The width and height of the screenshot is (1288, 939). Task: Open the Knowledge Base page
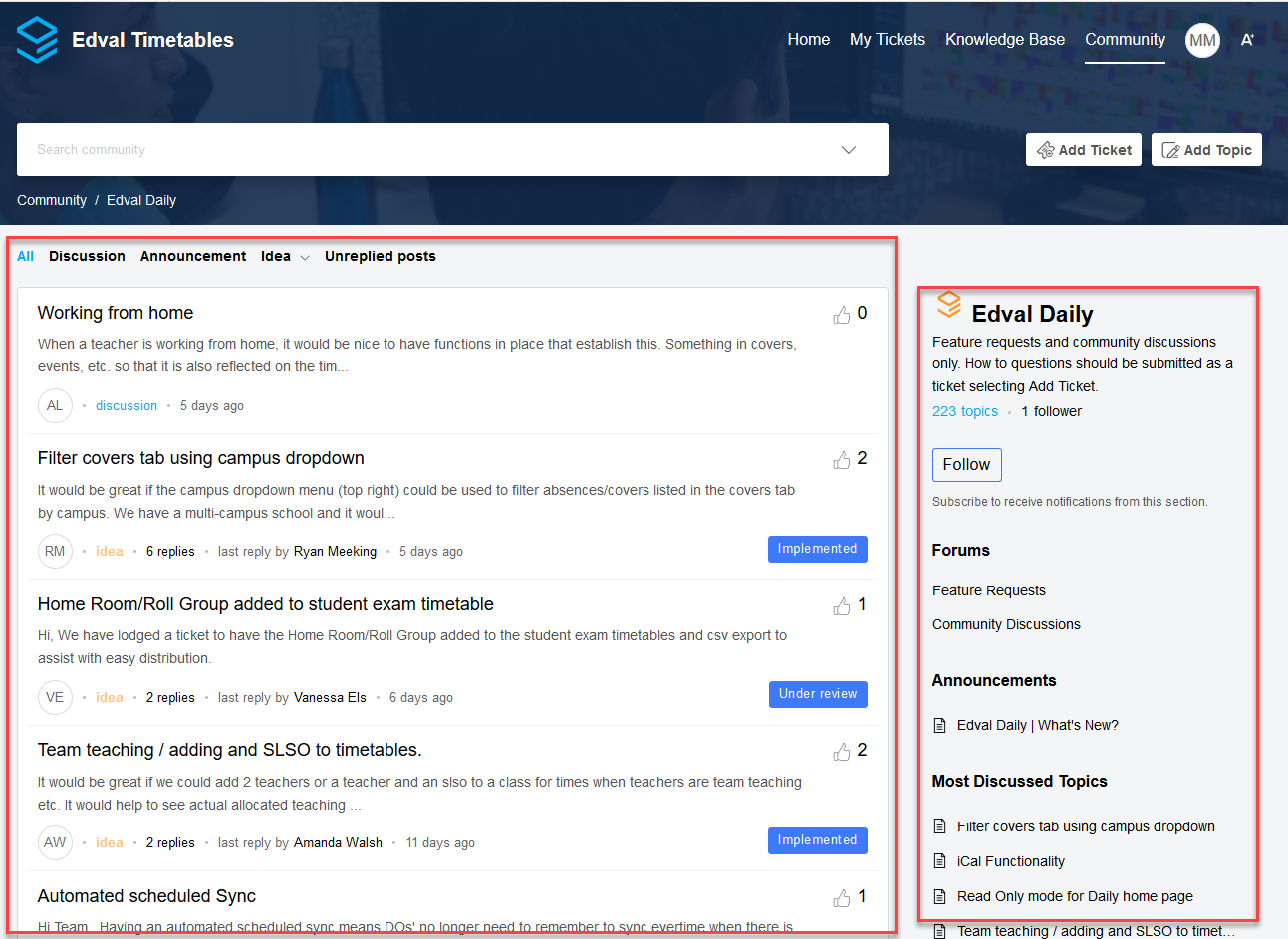(x=1005, y=40)
